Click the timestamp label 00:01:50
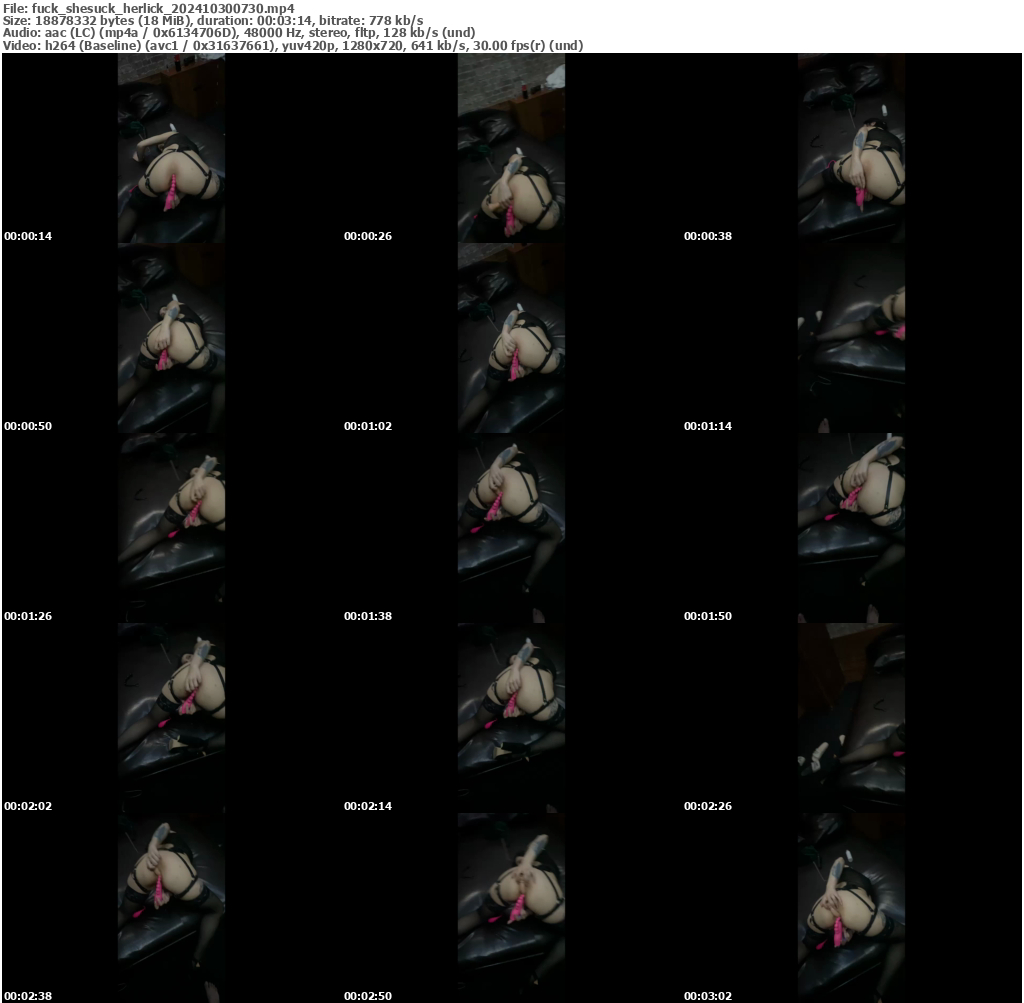Image resolution: width=1024 pixels, height=1003 pixels. [x=707, y=616]
